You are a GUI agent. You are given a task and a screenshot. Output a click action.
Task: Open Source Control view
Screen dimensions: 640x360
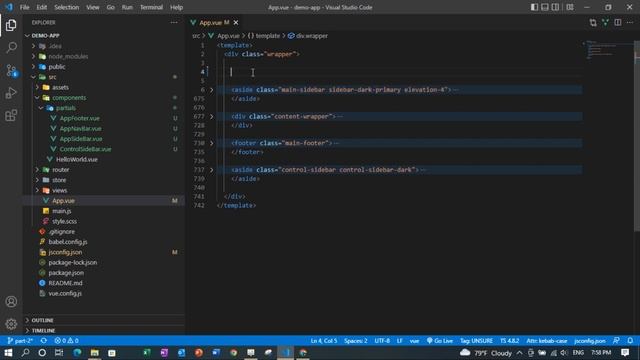11,70
